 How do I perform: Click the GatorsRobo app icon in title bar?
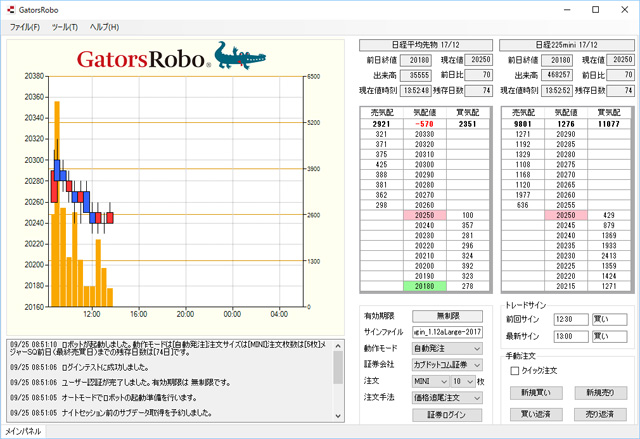click(11, 9)
